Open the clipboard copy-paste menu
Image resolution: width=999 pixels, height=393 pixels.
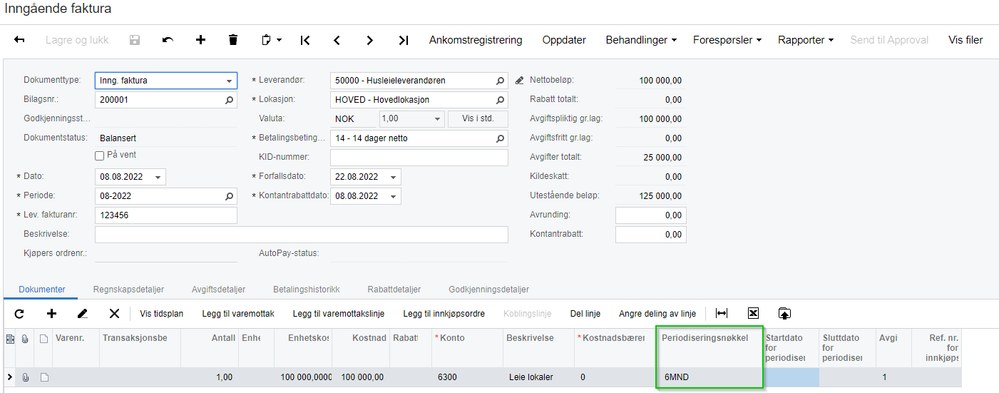[x=271, y=40]
